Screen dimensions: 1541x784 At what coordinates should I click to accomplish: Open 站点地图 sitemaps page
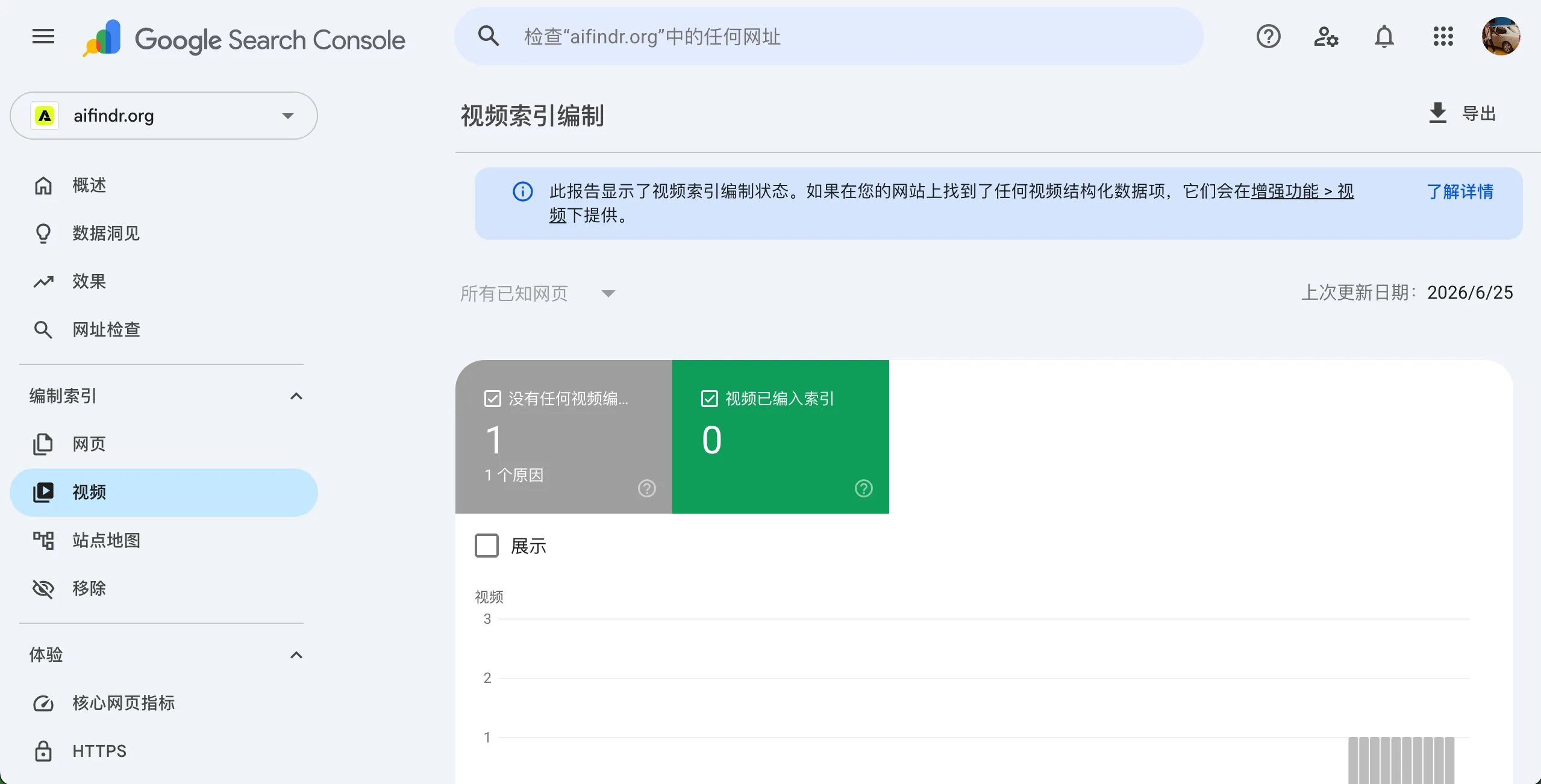[x=164, y=541]
